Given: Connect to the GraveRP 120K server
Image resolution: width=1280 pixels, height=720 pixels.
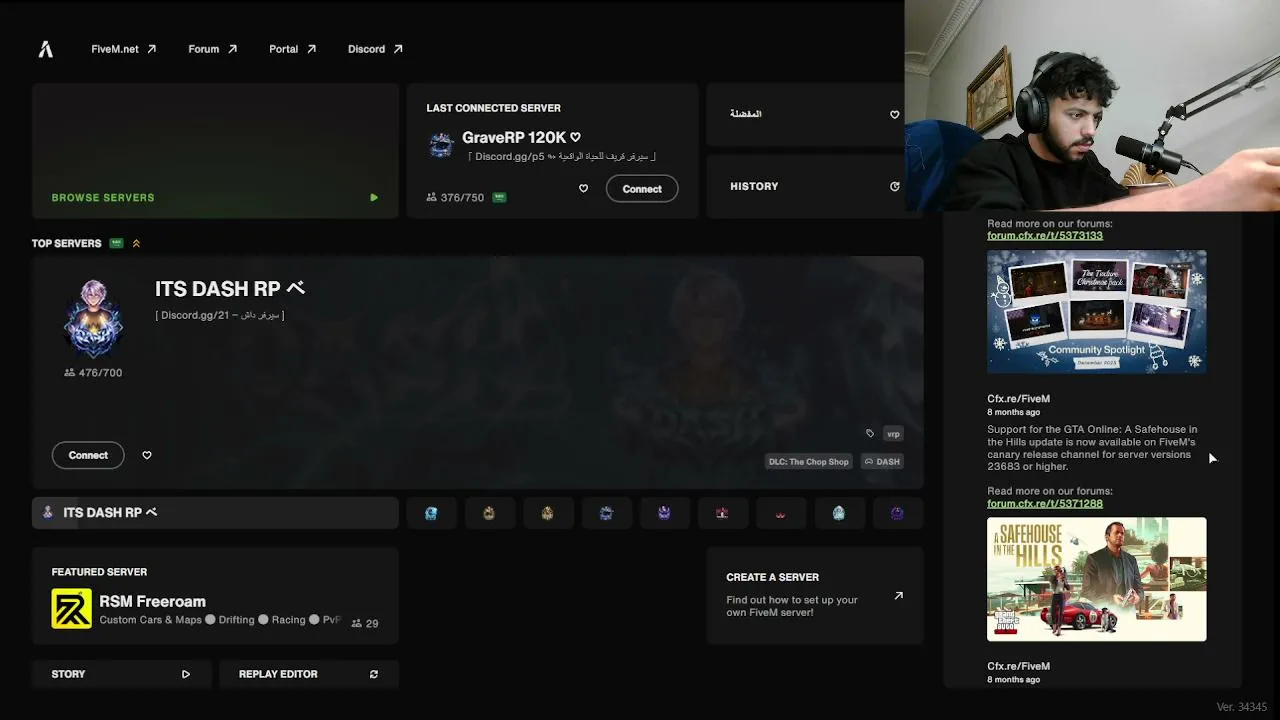Looking at the screenshot, I should 642,189.
